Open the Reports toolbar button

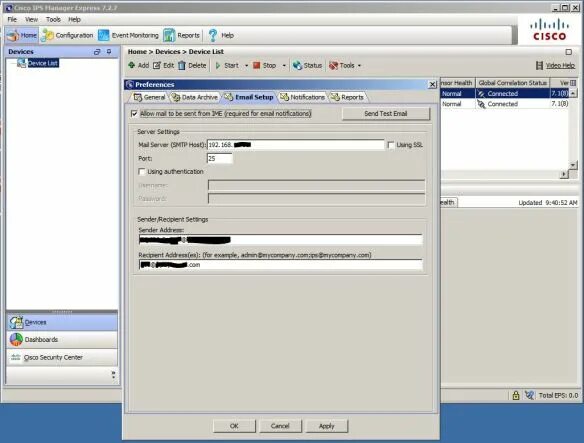point(182,35)
